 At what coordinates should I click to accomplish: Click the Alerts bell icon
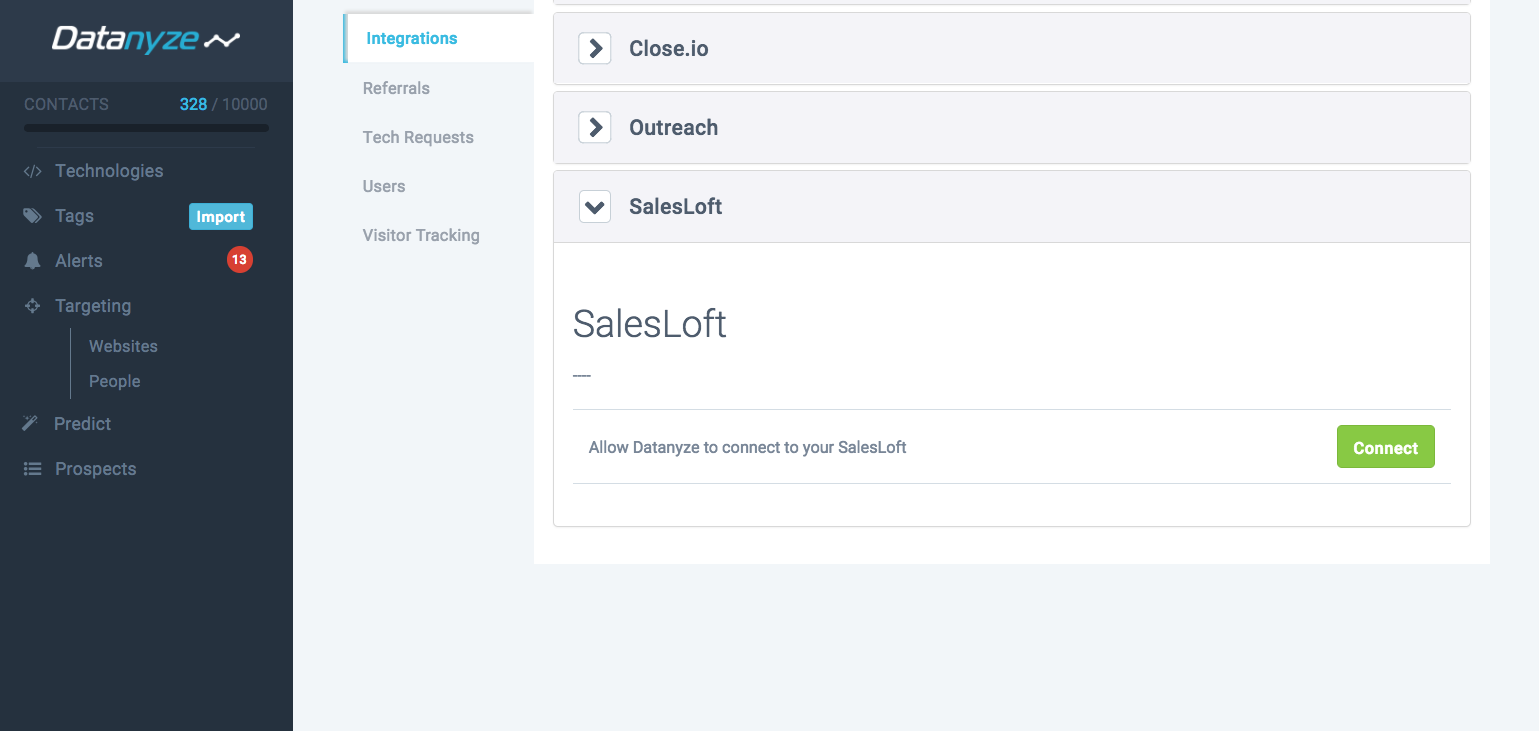click(33, 261)
